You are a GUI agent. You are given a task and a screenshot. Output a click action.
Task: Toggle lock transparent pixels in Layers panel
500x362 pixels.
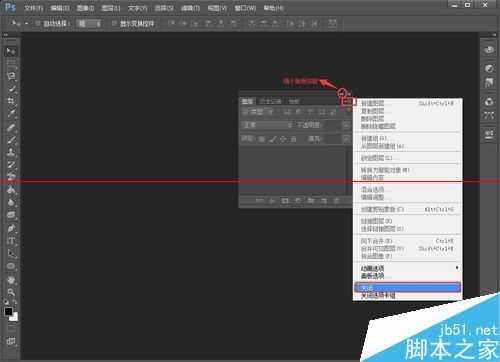coord(262,139)
